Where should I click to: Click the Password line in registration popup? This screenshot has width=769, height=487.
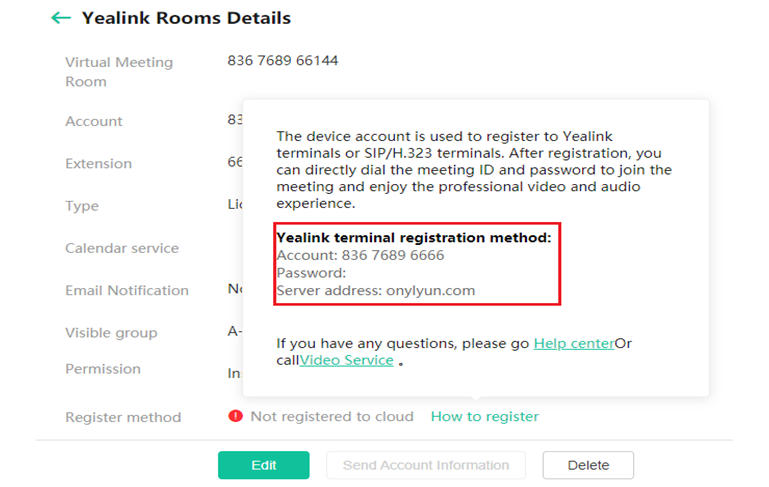(x=311, y=273)
